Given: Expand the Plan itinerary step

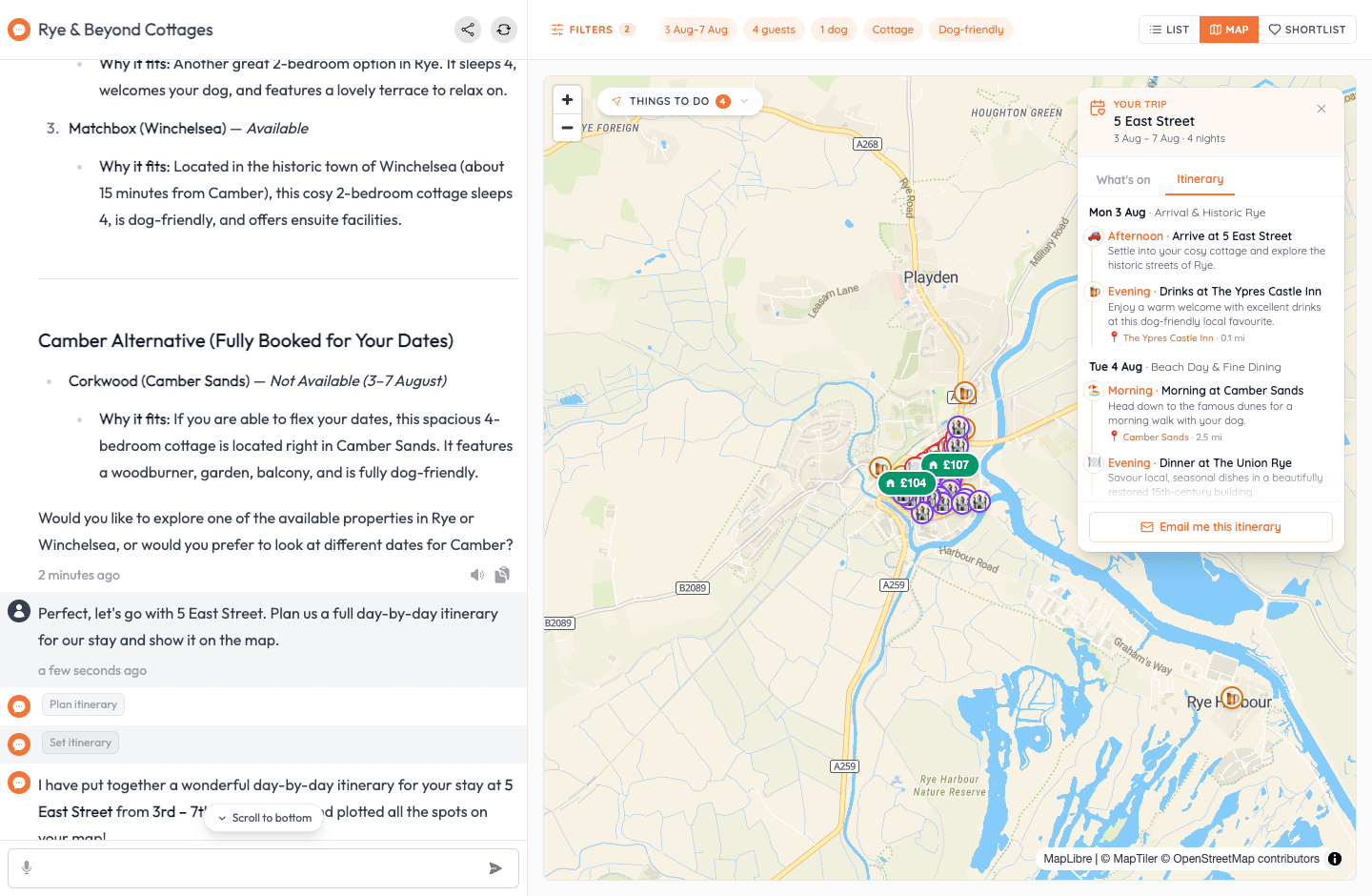Looking at the screenshot, I should [83, 704].
